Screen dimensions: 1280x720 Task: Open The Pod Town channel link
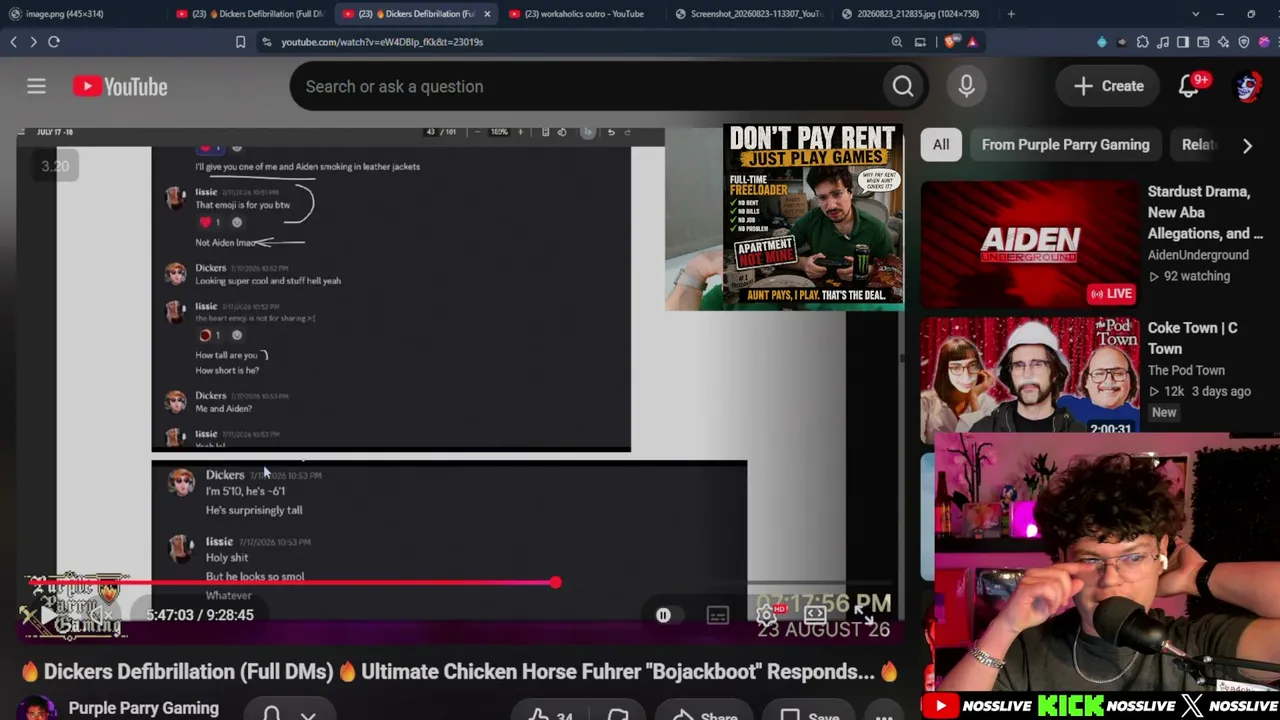tap(1186, 370)
